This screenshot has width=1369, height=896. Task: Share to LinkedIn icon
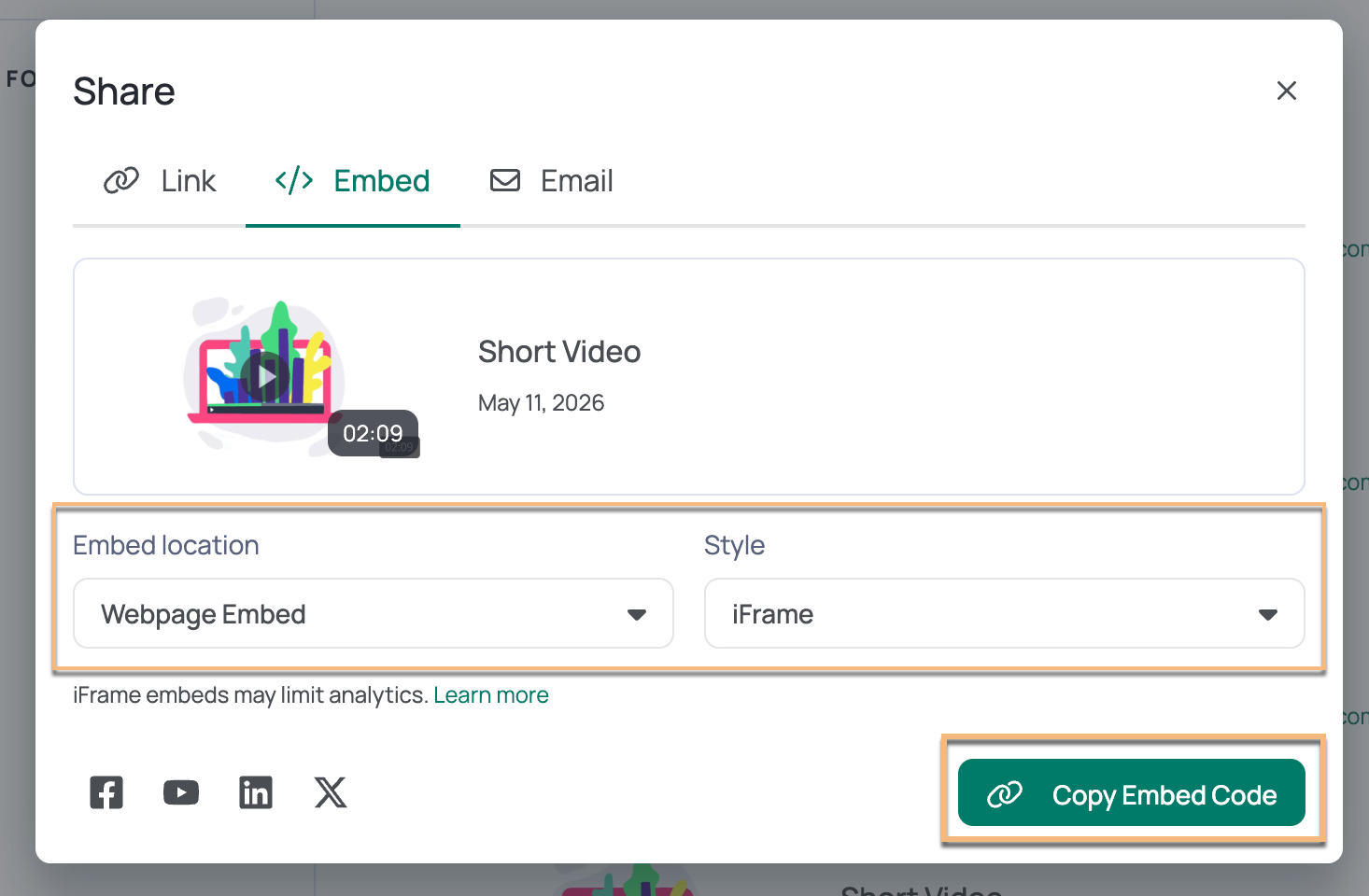[256, 792]
